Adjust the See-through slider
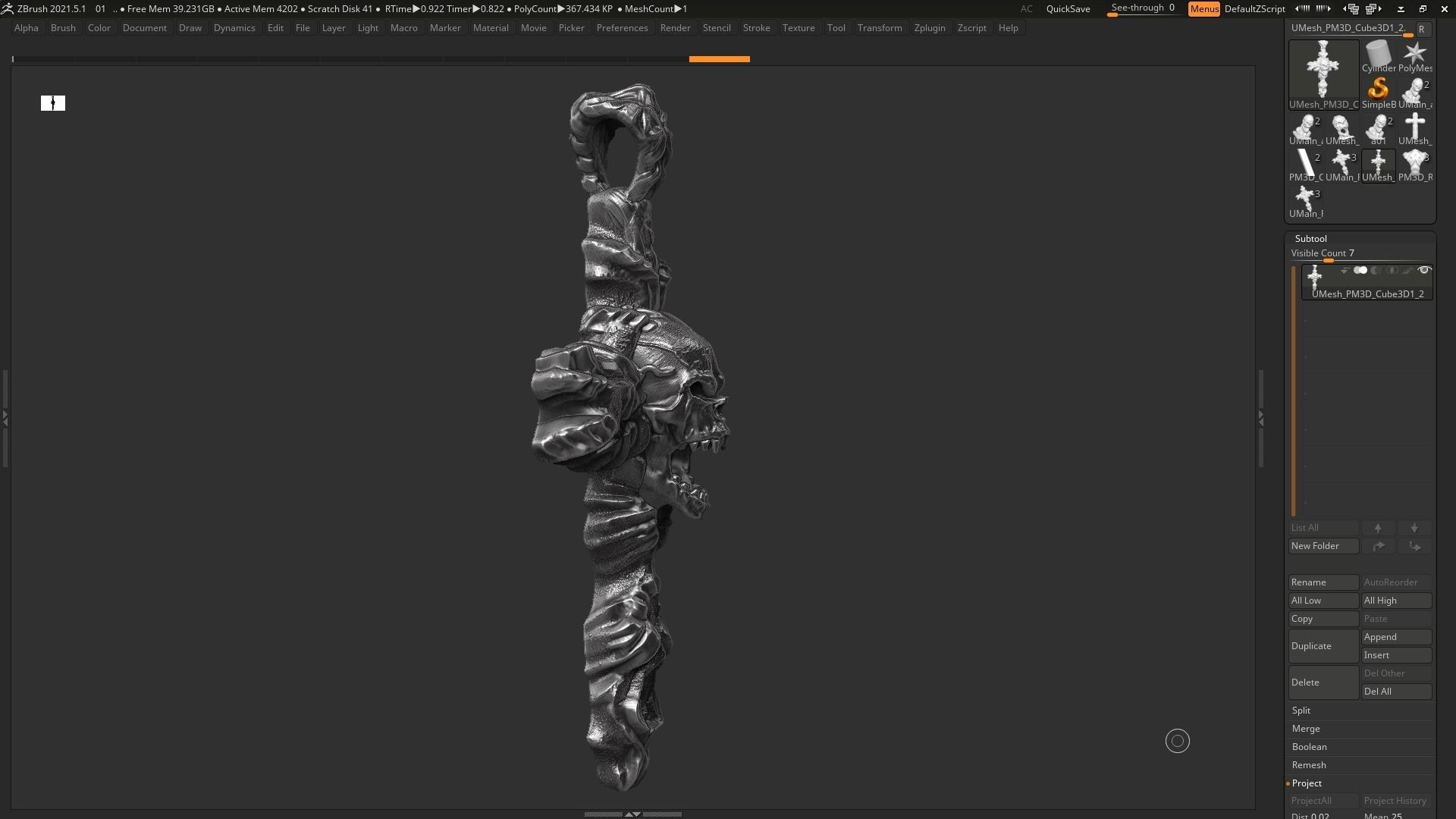1456x819 pixels. 1144,8
